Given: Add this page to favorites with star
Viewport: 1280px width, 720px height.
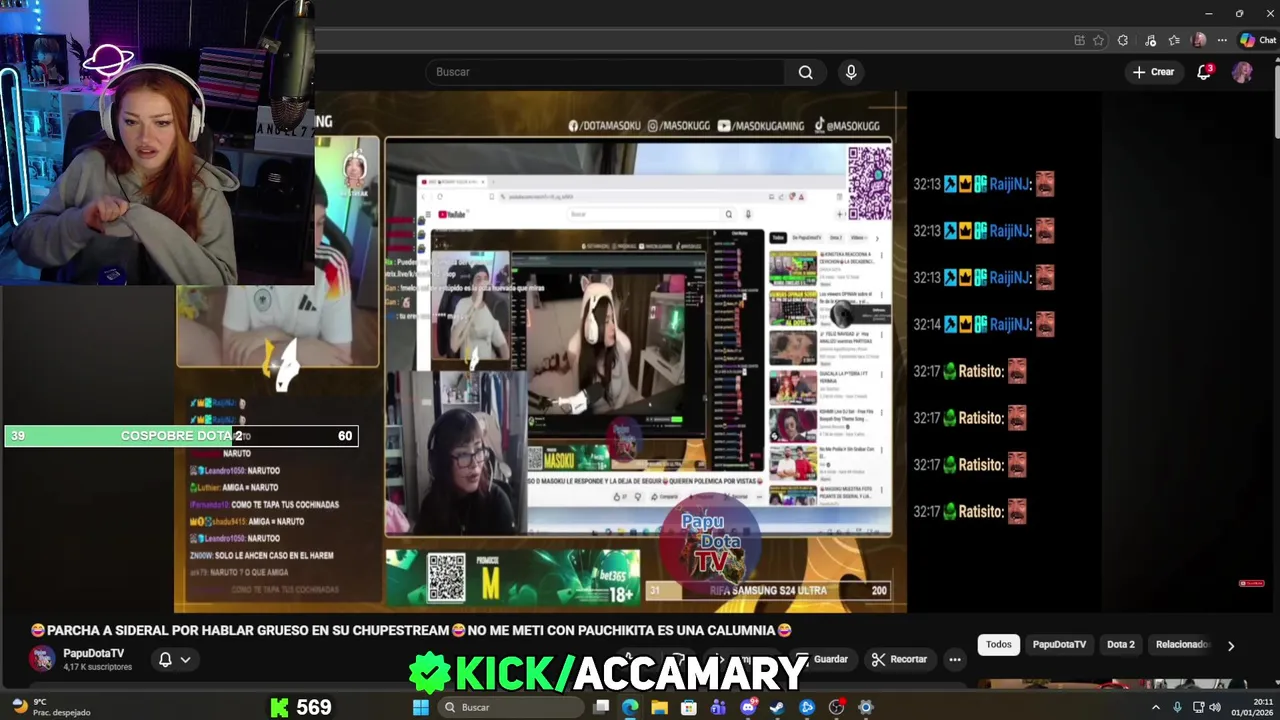Looking at the screenshot, I should click(1098, 40).
